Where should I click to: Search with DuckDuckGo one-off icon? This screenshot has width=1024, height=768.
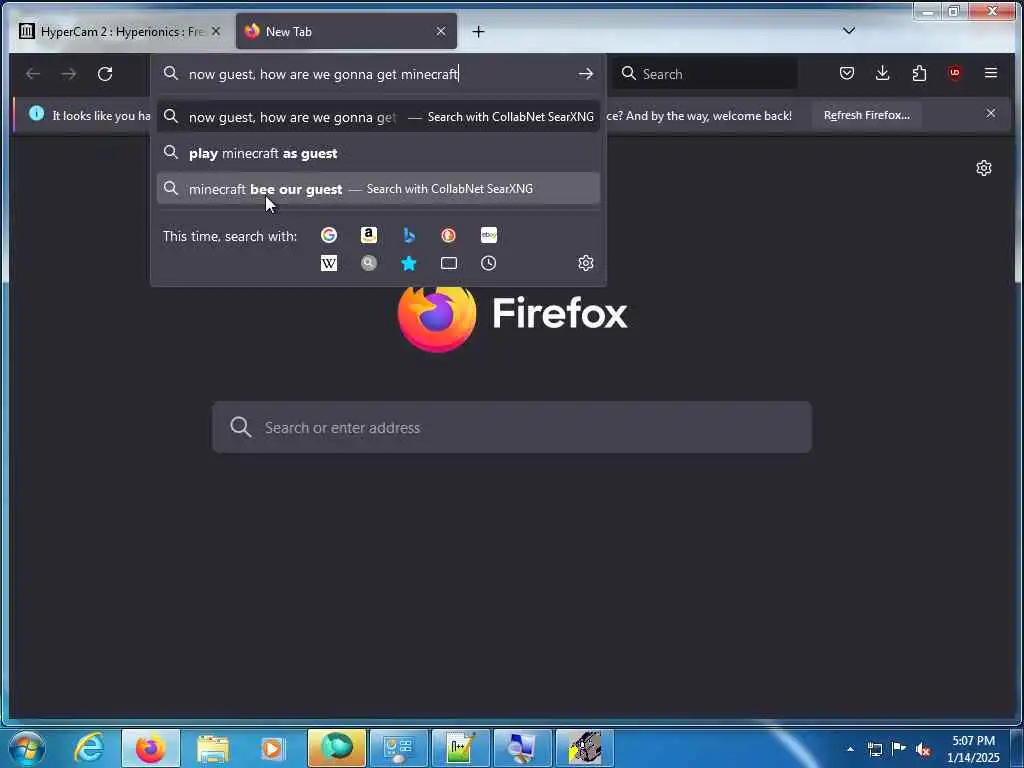(x=449, y=235)
